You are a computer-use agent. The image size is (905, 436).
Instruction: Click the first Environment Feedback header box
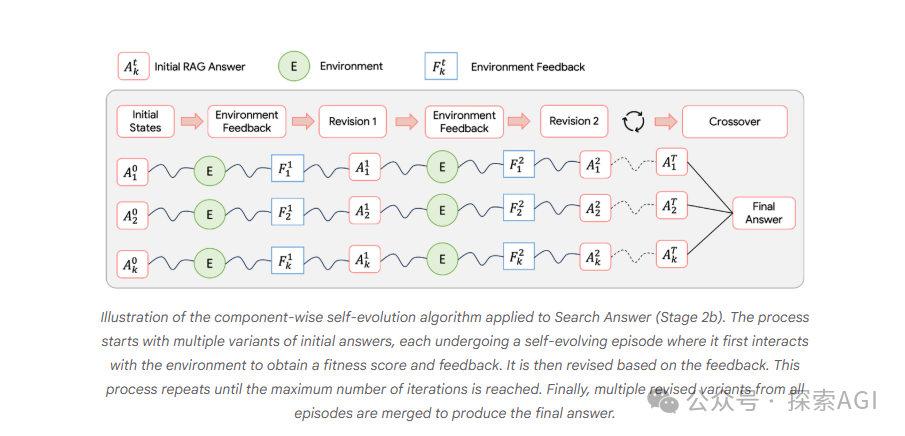246,121
